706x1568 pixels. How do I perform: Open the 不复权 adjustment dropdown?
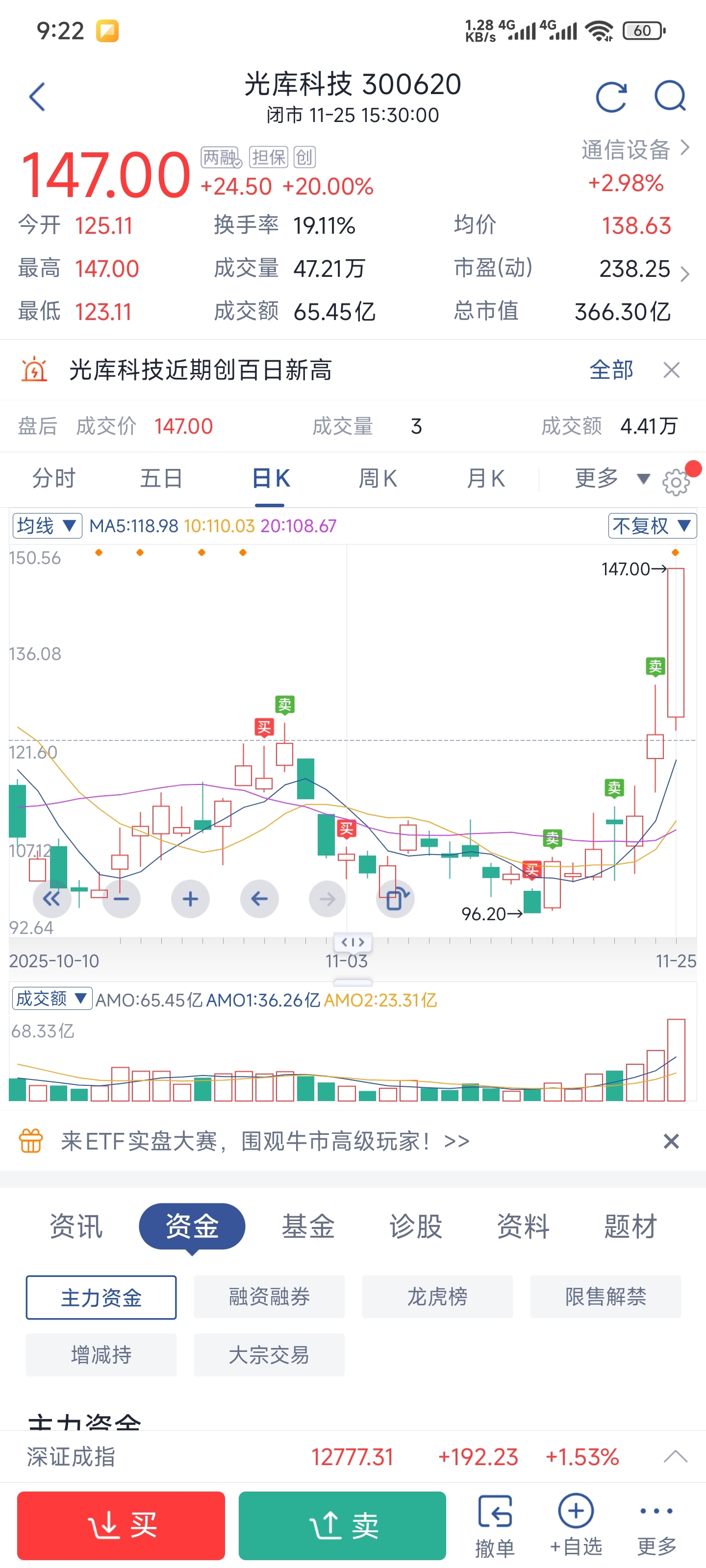[652, 525]
